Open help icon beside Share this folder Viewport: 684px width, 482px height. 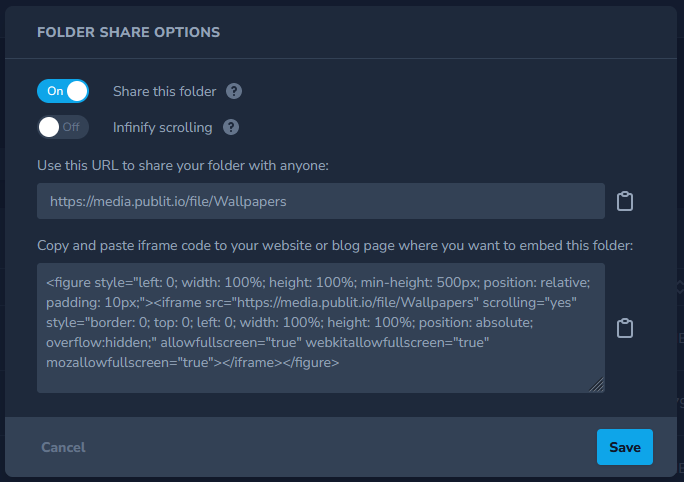tap(234, 91)
